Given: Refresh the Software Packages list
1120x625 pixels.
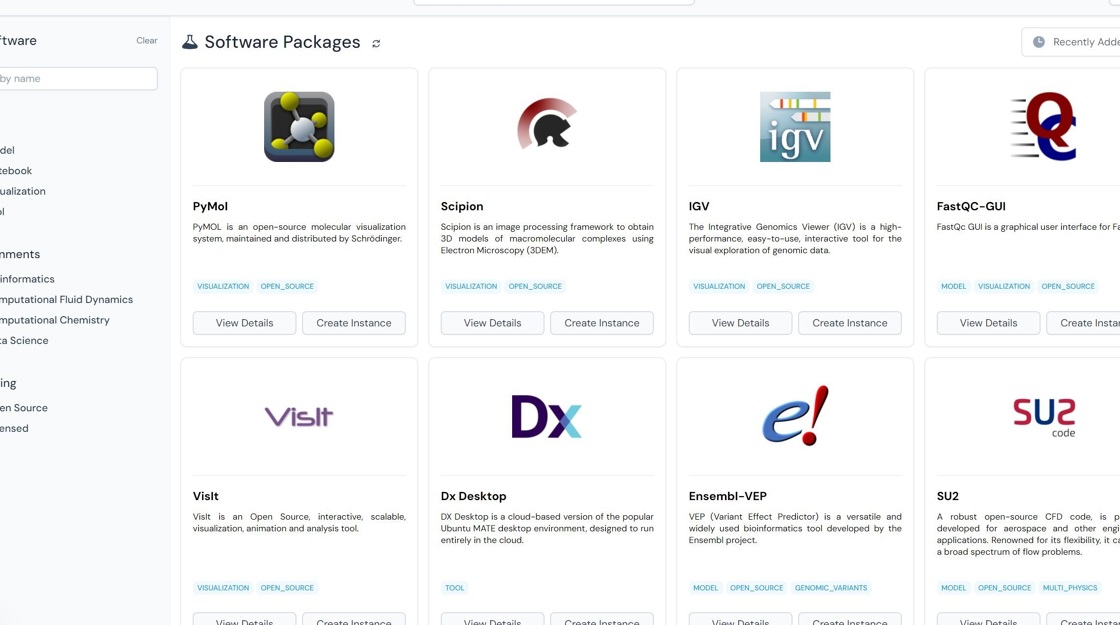Looking at the screenshot, I should [x=376, y=44].
